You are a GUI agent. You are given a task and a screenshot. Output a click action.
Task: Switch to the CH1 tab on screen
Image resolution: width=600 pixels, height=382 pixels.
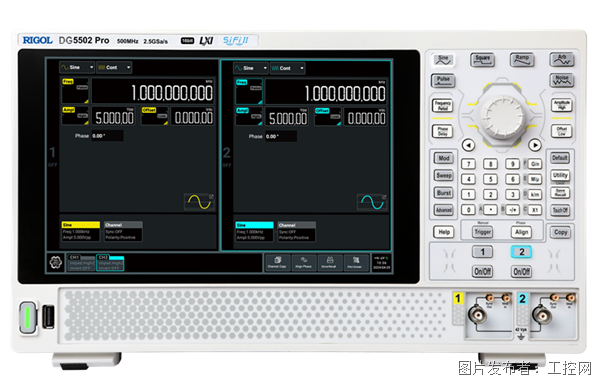(x=81, y=263)
